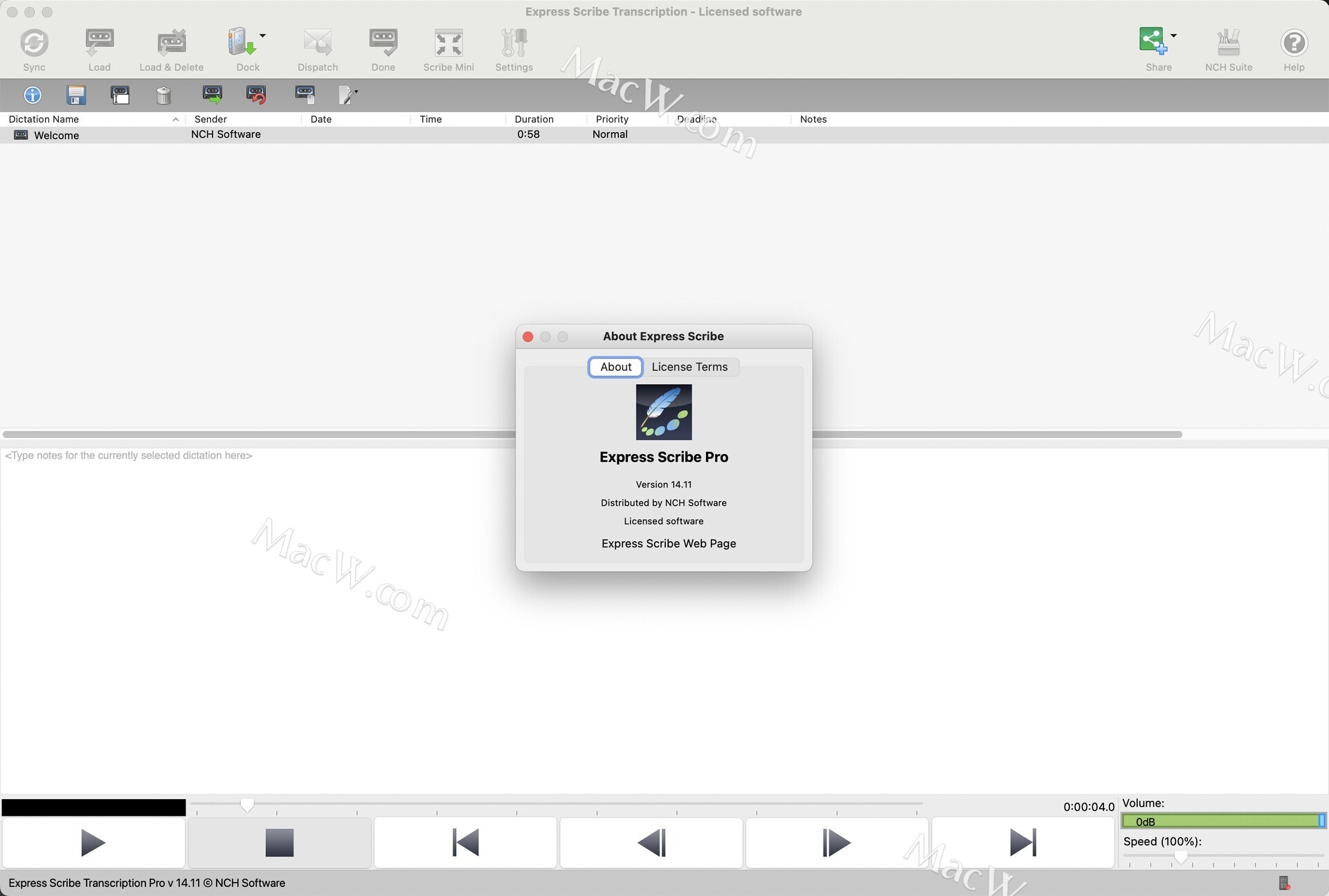Open the document pen dropdown arrow
Viewport: 1329px width, 896px height.
[x=356, y=91]
